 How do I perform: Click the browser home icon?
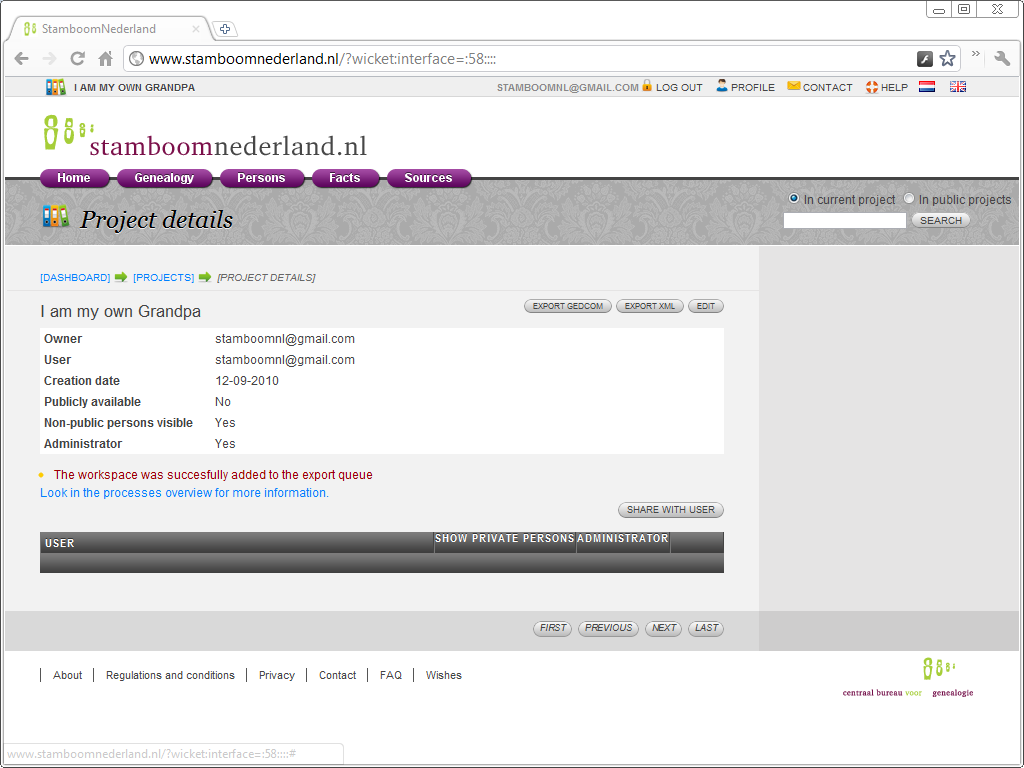[x=105, y=58]
